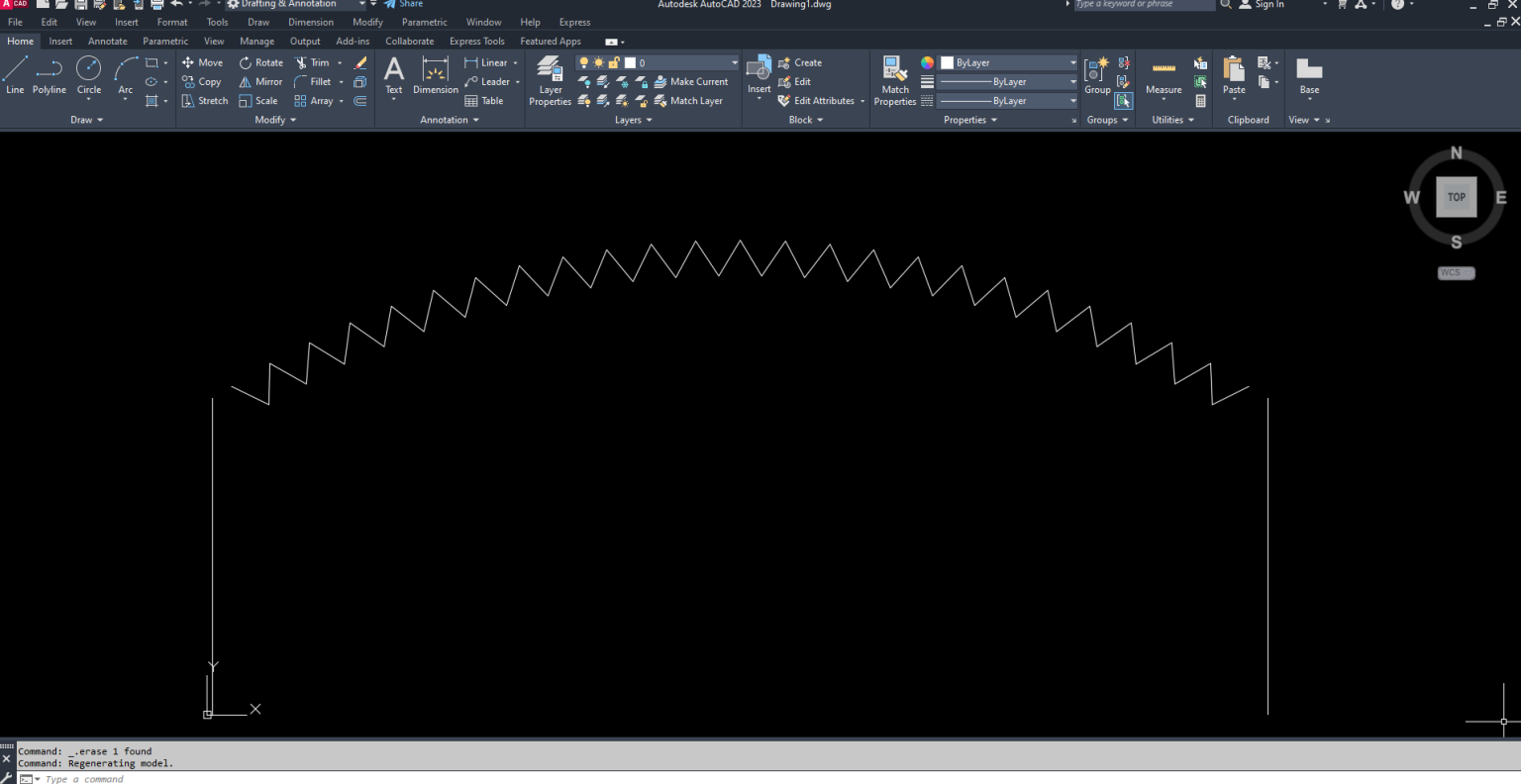Click the Erase tool icon
This screenshot has height=784, width=1521.
(x=360, y=62)
